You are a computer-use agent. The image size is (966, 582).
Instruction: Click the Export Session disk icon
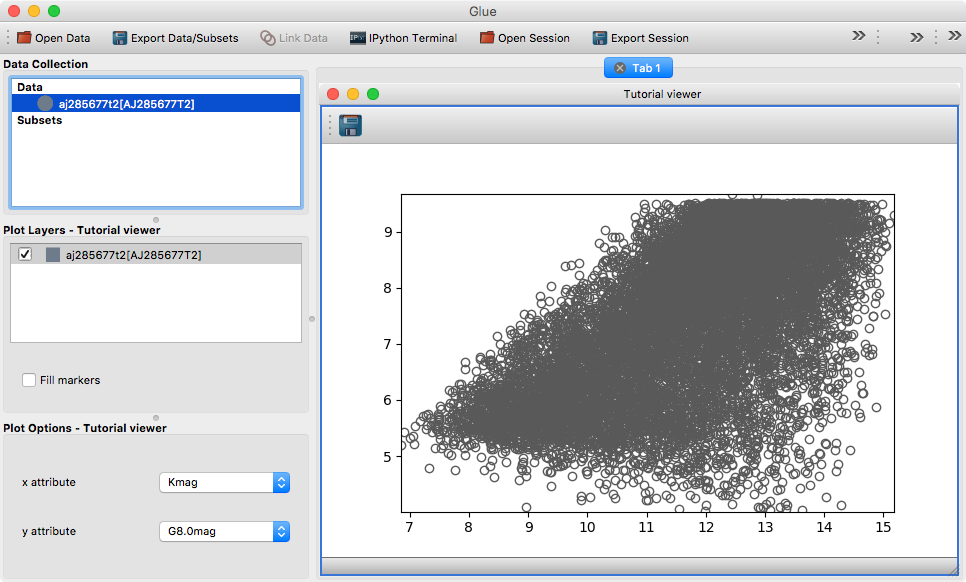click(600, 38)
